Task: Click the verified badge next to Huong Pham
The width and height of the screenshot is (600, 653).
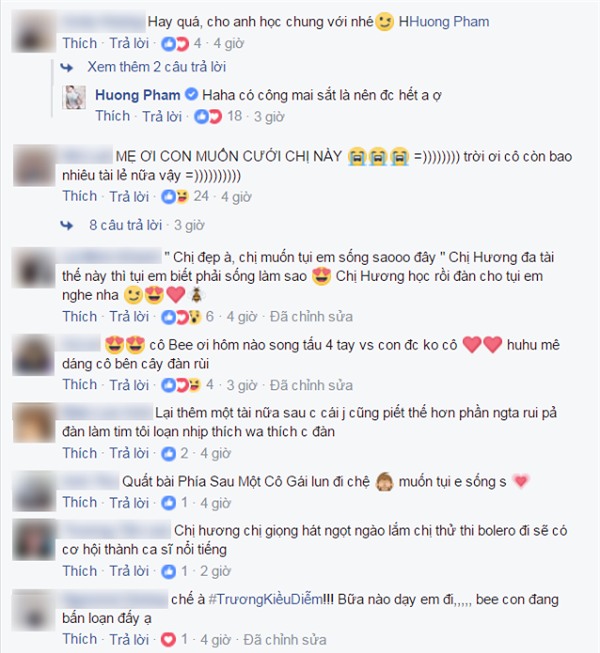Action: (x=191, y=95)
